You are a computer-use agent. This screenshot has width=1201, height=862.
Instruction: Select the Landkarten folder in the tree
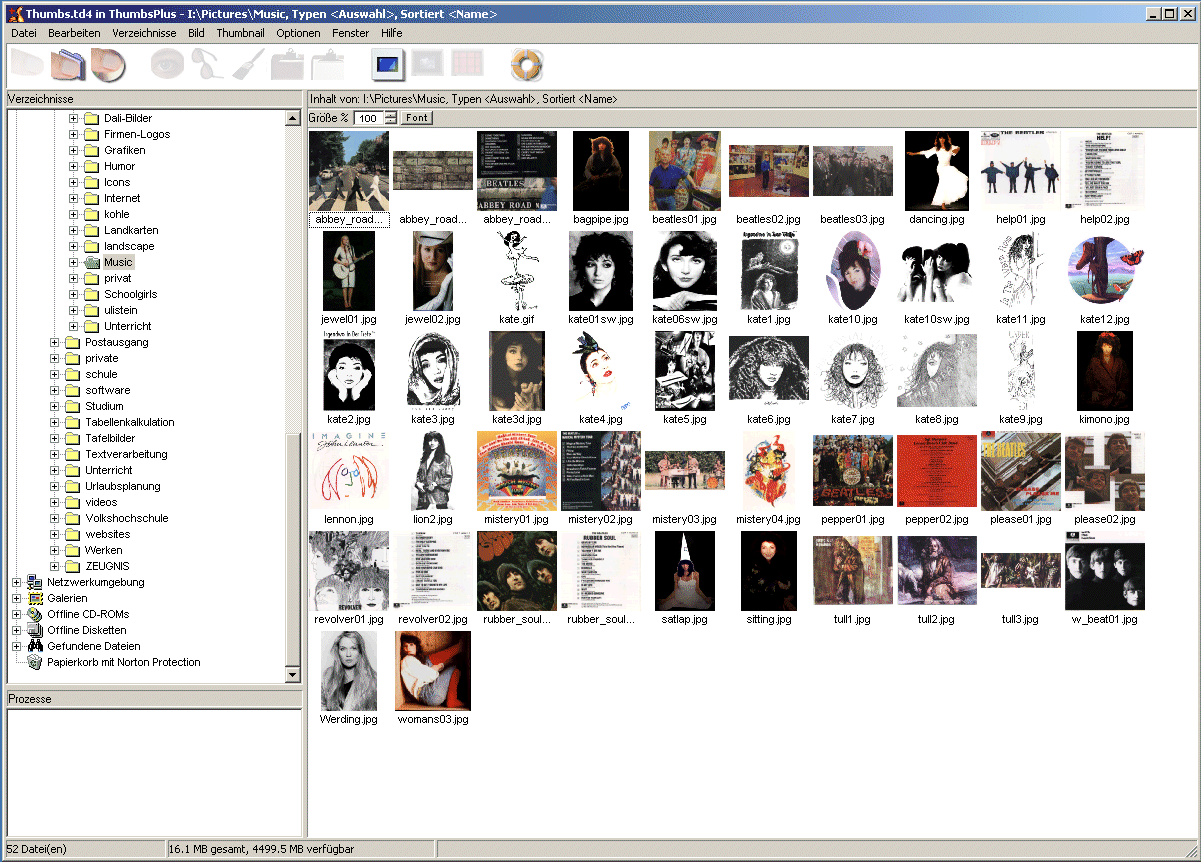point(131,230)
